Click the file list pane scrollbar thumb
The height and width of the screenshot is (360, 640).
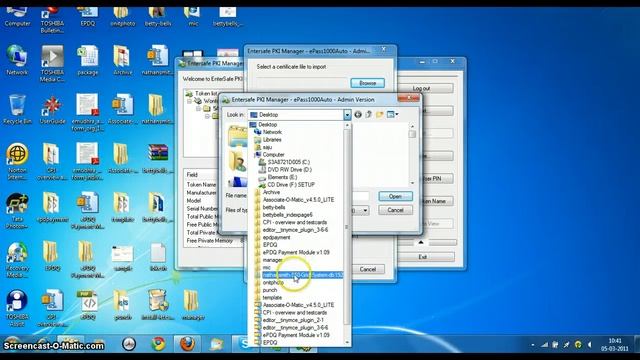tap(412, 134)
